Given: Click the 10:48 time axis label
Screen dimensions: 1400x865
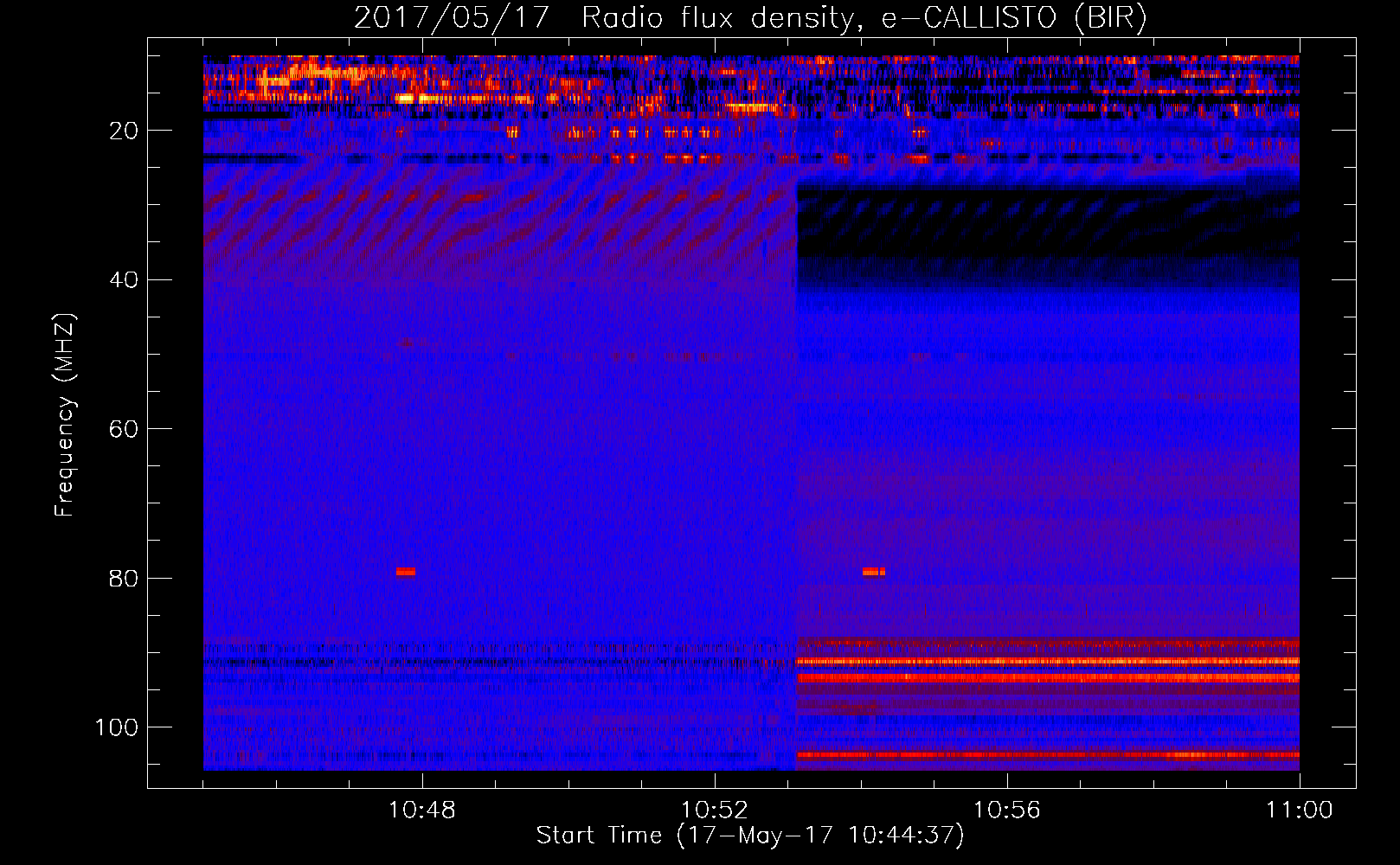Looking at the screenshot, I should point(422,811).
